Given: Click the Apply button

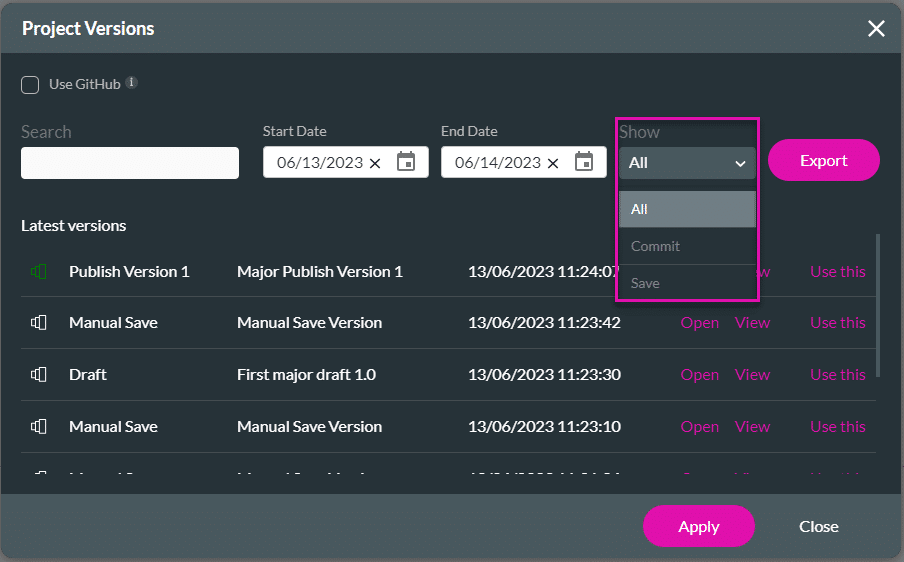Looking at the screenshot, I should click(x=698, y=526).
